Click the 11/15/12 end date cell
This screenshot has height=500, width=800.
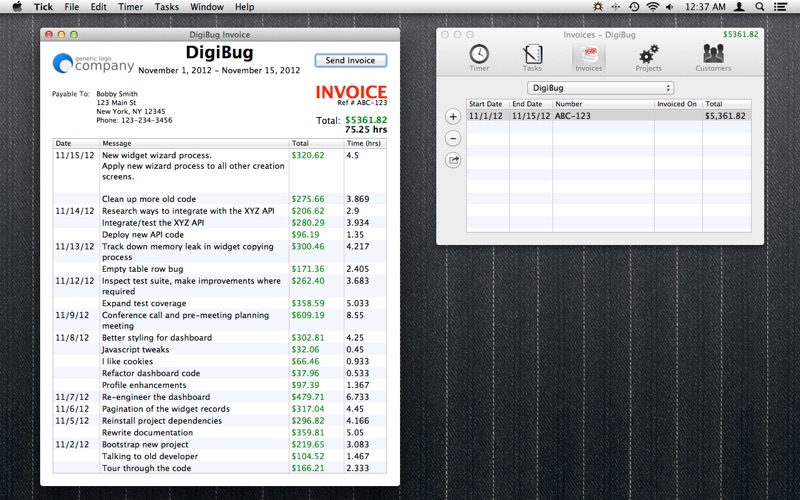click(x=531, y=116)
